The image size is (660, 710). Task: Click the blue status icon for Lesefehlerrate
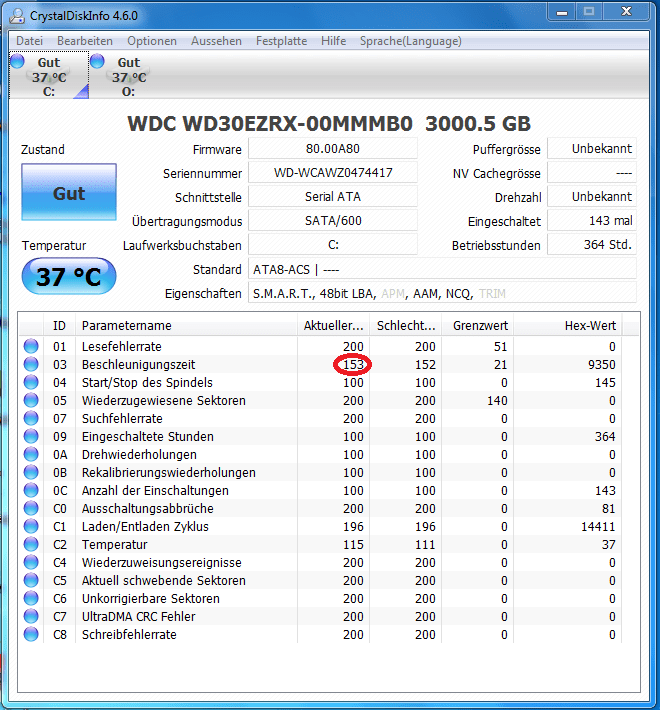coord(31,346)
